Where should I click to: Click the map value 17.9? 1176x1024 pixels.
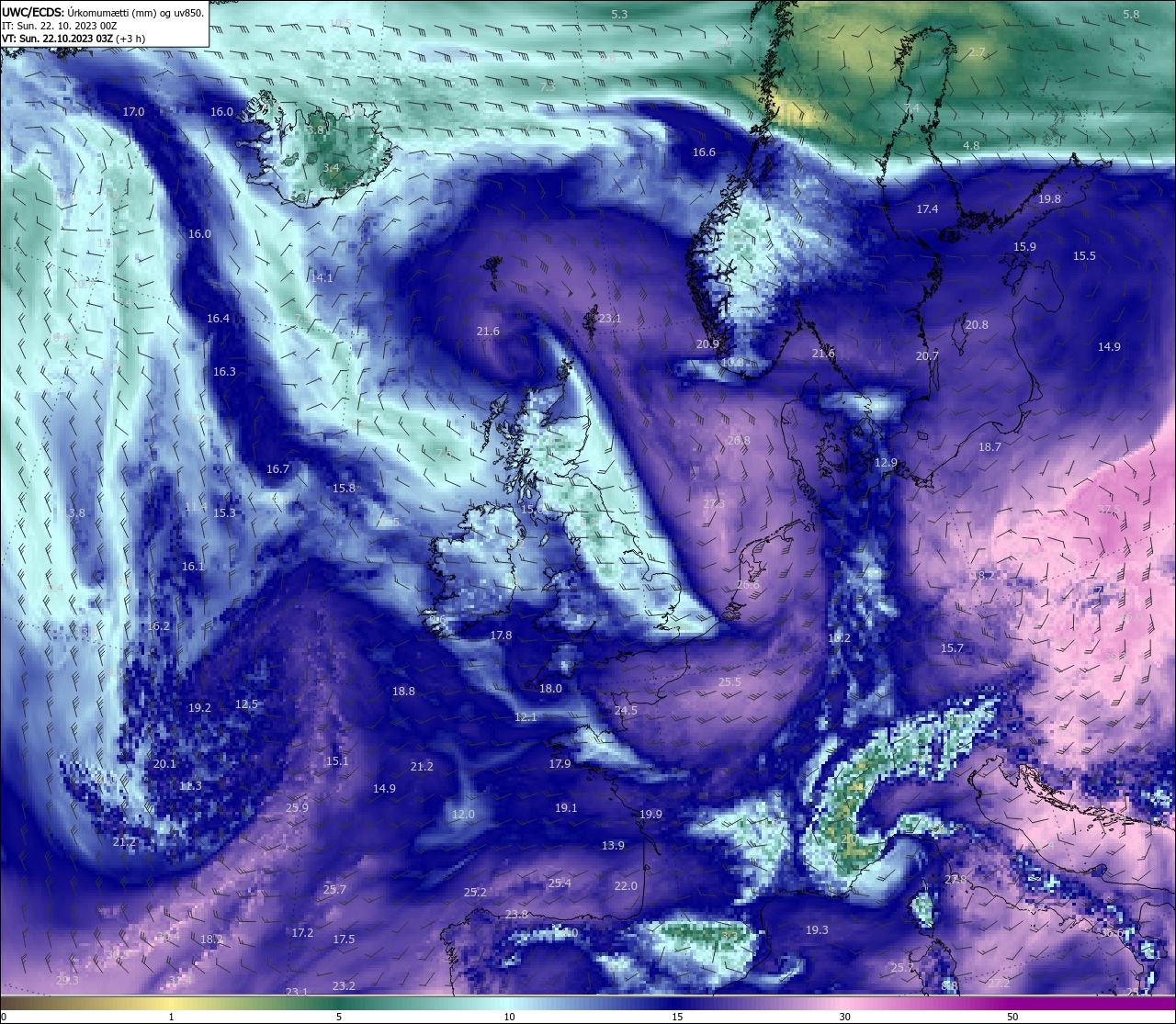pyautogui.click(x=560, y=764)
